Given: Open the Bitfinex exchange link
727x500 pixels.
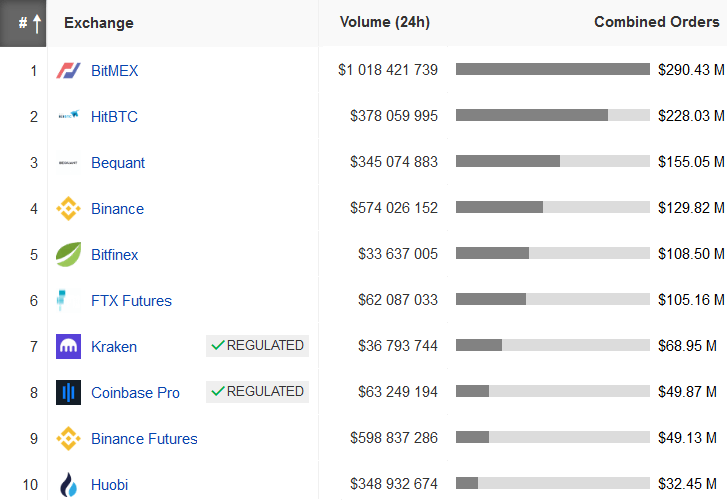Looking at the screenshot, I should pyautogui.click(x=115, y=255).
